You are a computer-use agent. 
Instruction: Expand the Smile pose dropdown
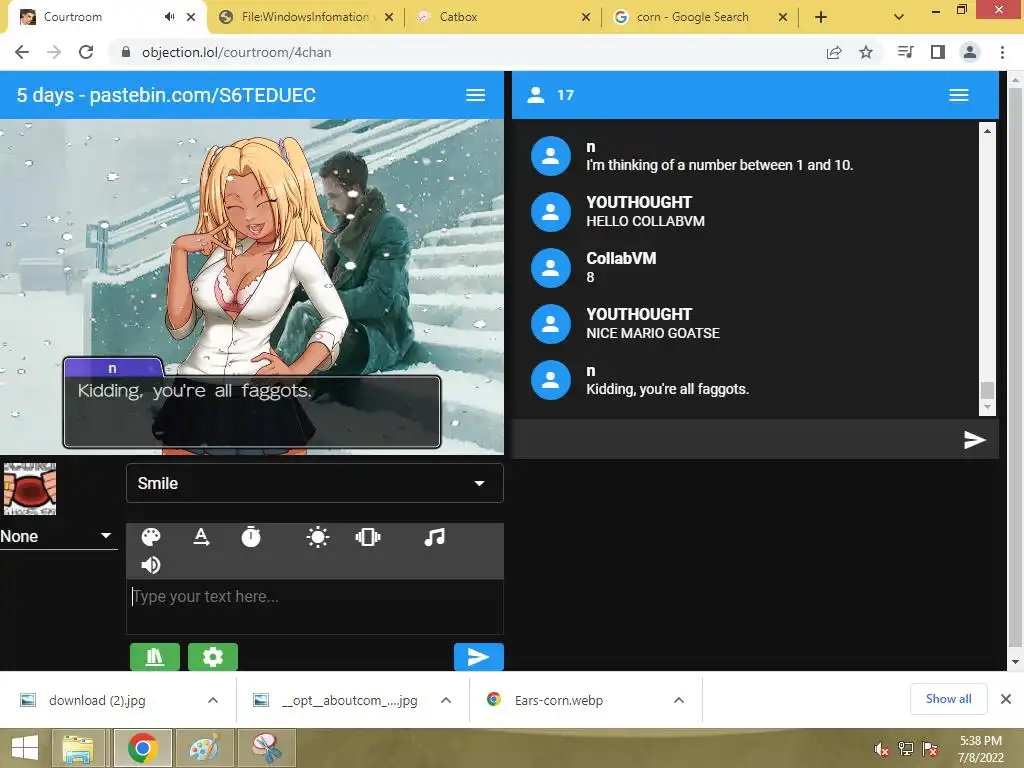pos(315,483)
